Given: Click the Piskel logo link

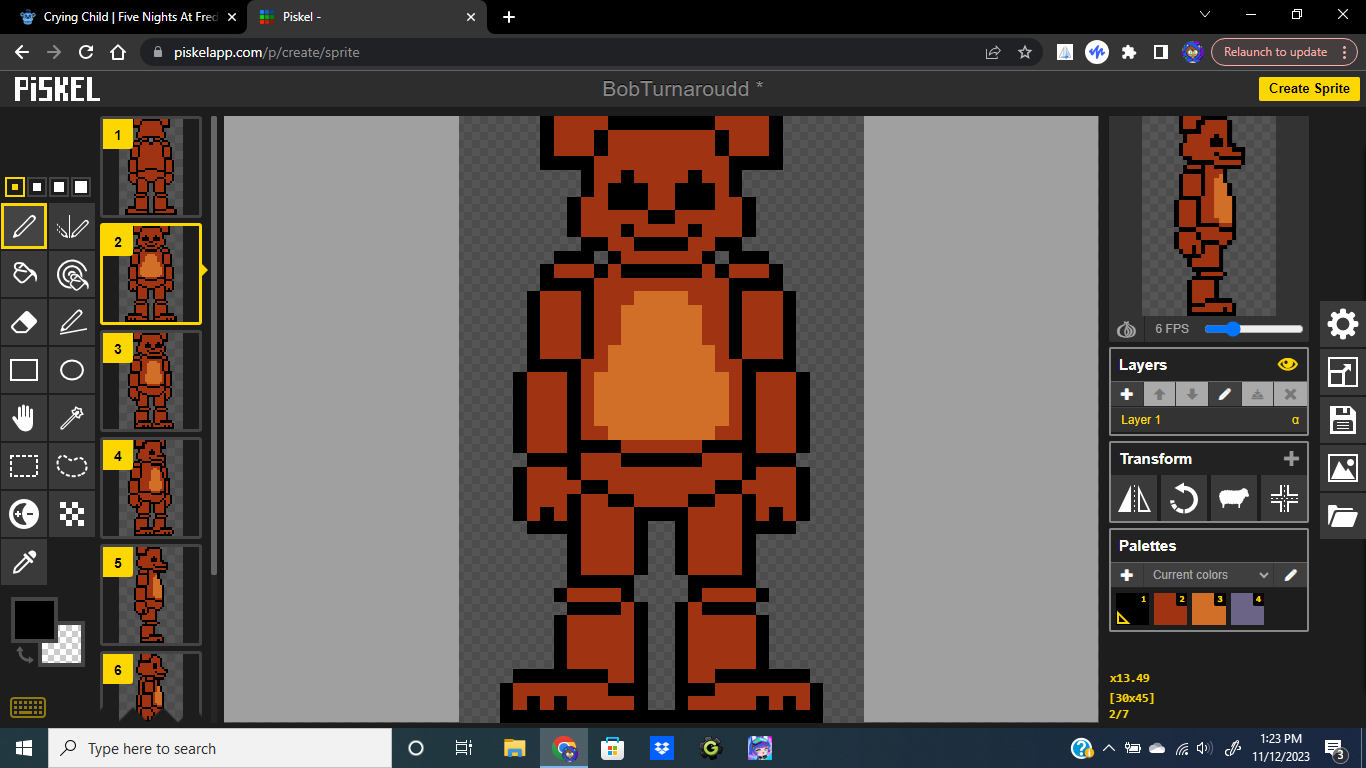Looking at the screenshot, I should (57, 89).
